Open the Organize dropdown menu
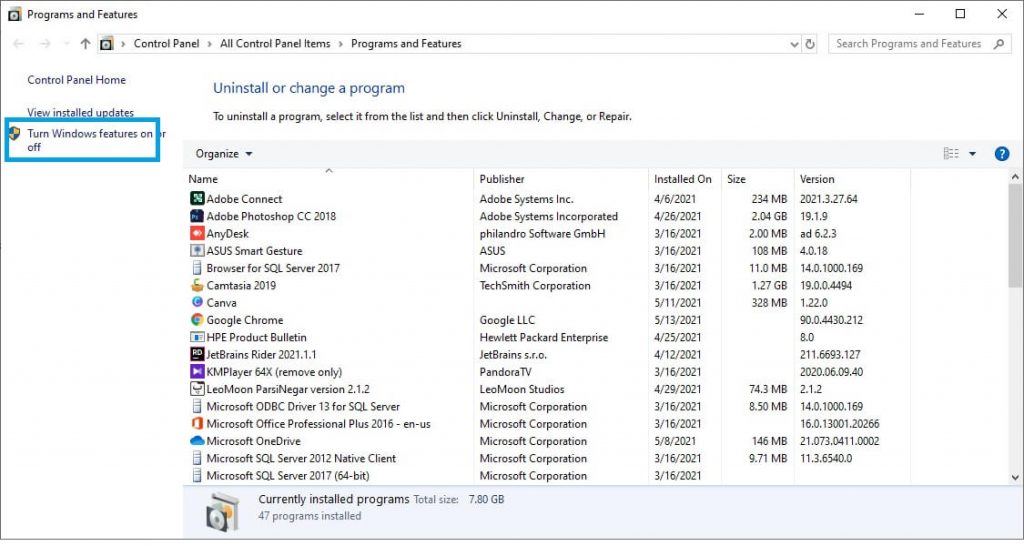The height and width of the screenshot is (546, 1024). [223, 153]
